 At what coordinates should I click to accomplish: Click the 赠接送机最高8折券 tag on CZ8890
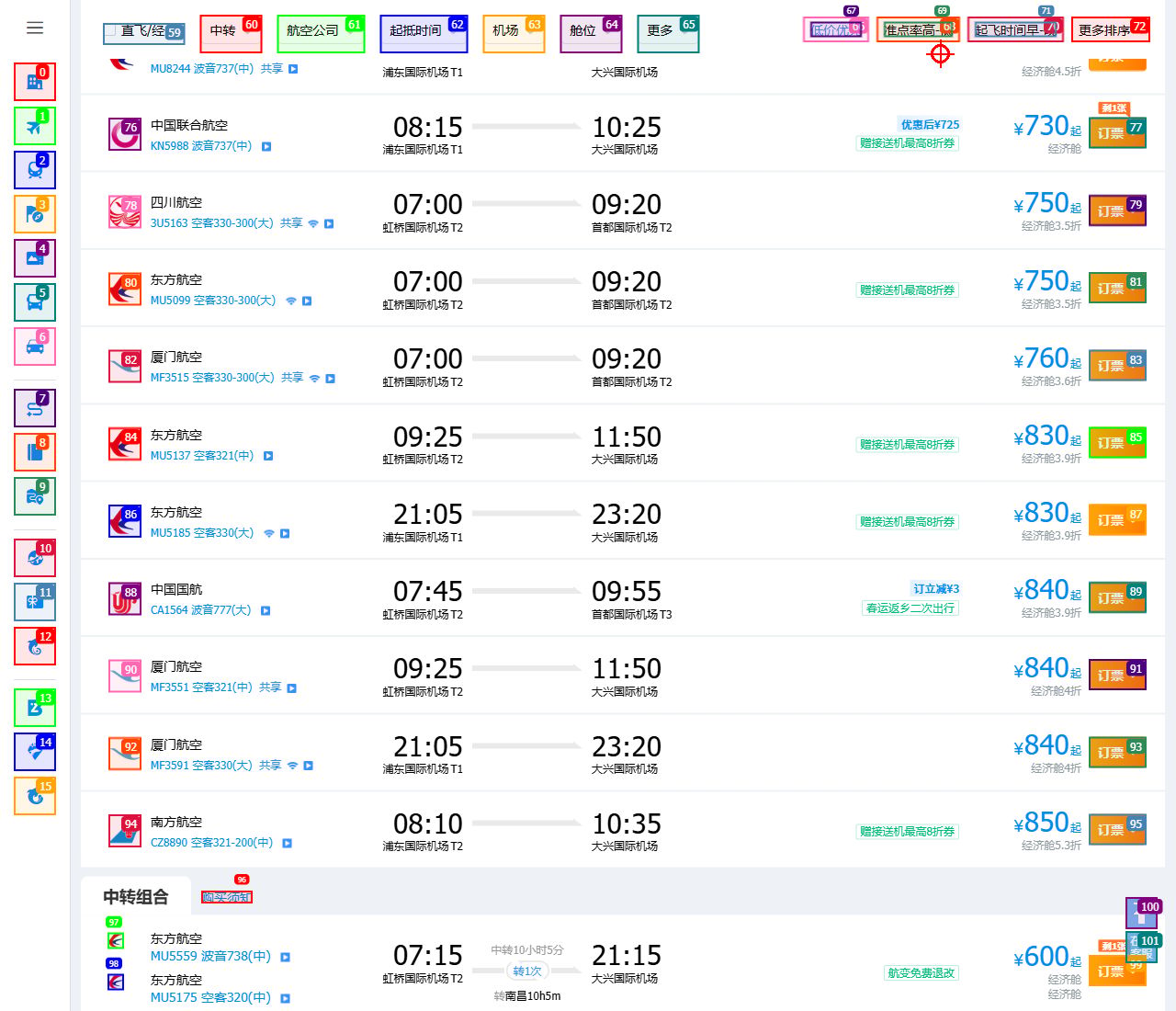click(908, 831)
